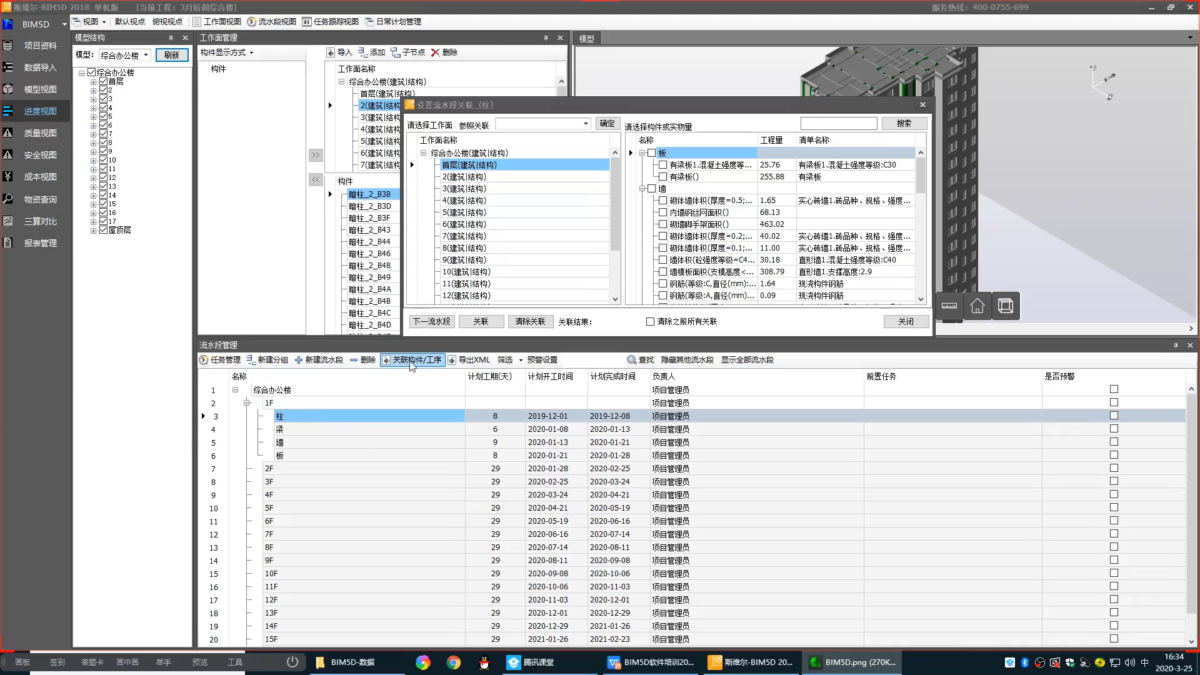Open the 模型 combo box showing 综合办公楼
Screen dimensions: 1200x675
pos(124,55)
